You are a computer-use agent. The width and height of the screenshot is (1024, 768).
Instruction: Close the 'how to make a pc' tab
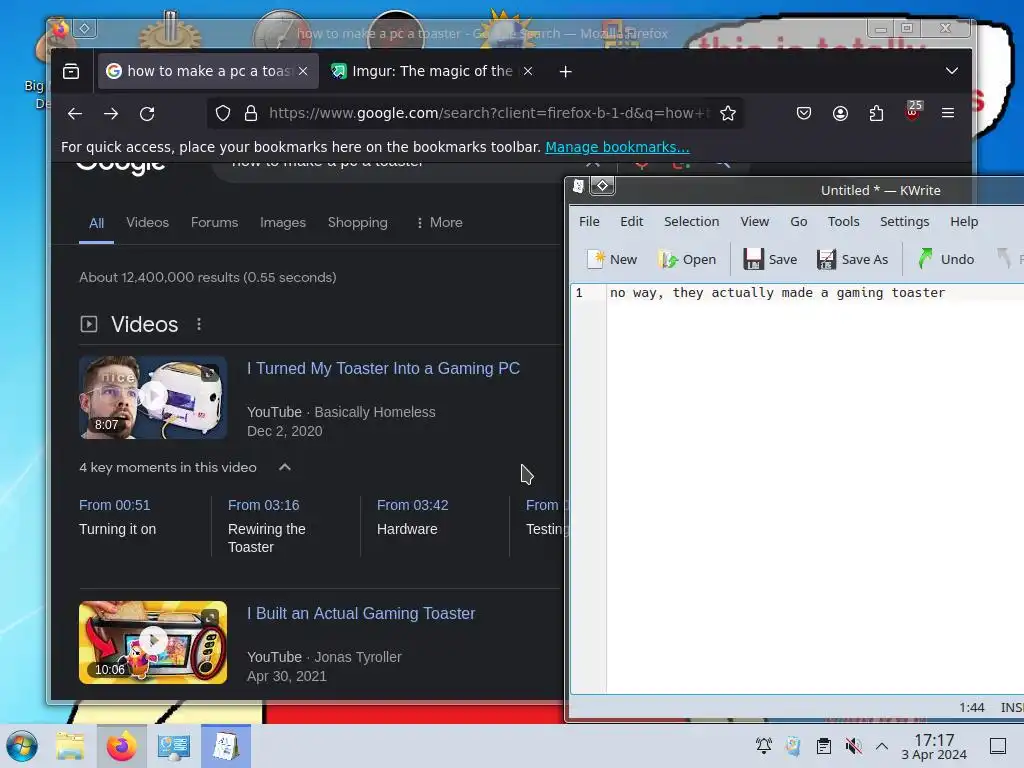pos(303,71)
